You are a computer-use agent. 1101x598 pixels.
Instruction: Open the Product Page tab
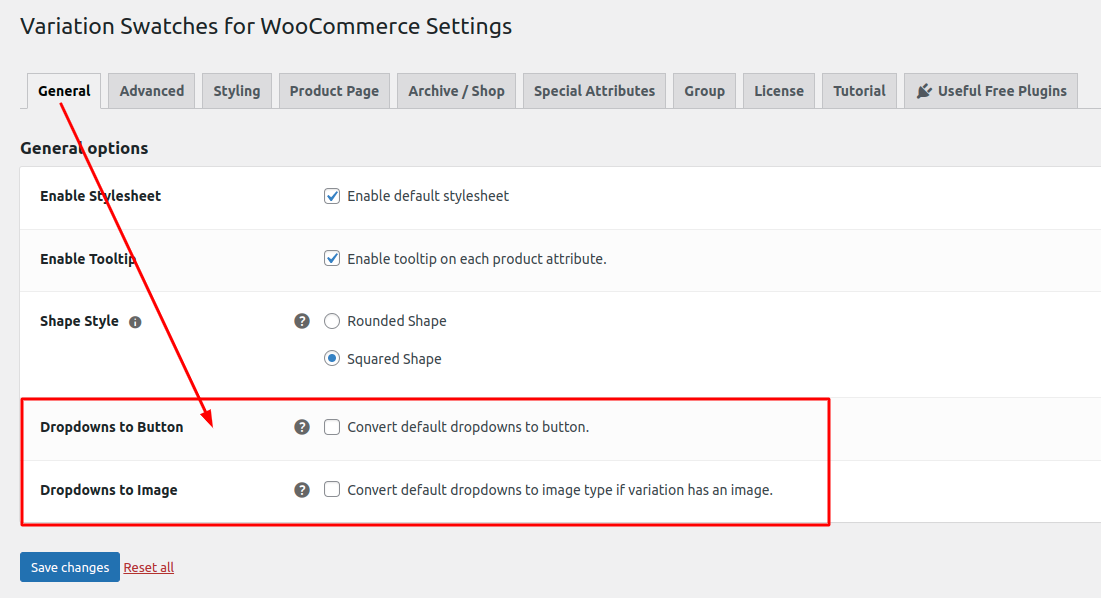click(334, 91)
